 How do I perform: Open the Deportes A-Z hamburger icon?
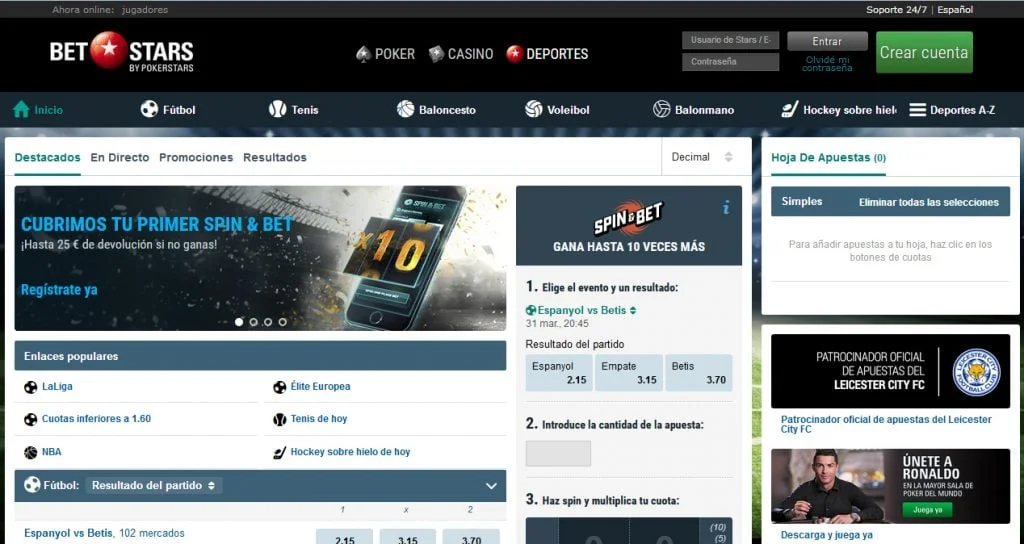pos(918,110)
